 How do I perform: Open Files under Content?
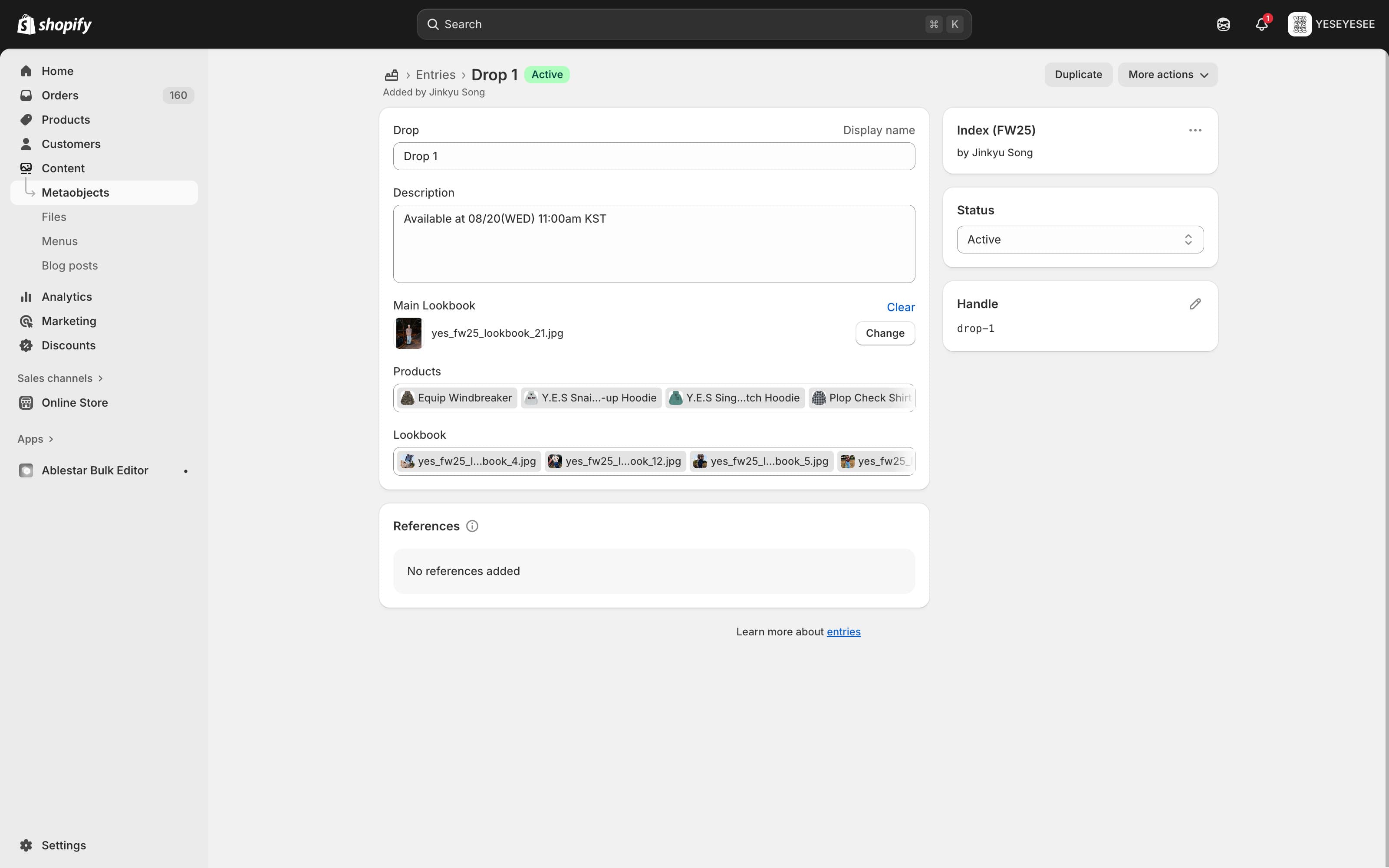54,217
